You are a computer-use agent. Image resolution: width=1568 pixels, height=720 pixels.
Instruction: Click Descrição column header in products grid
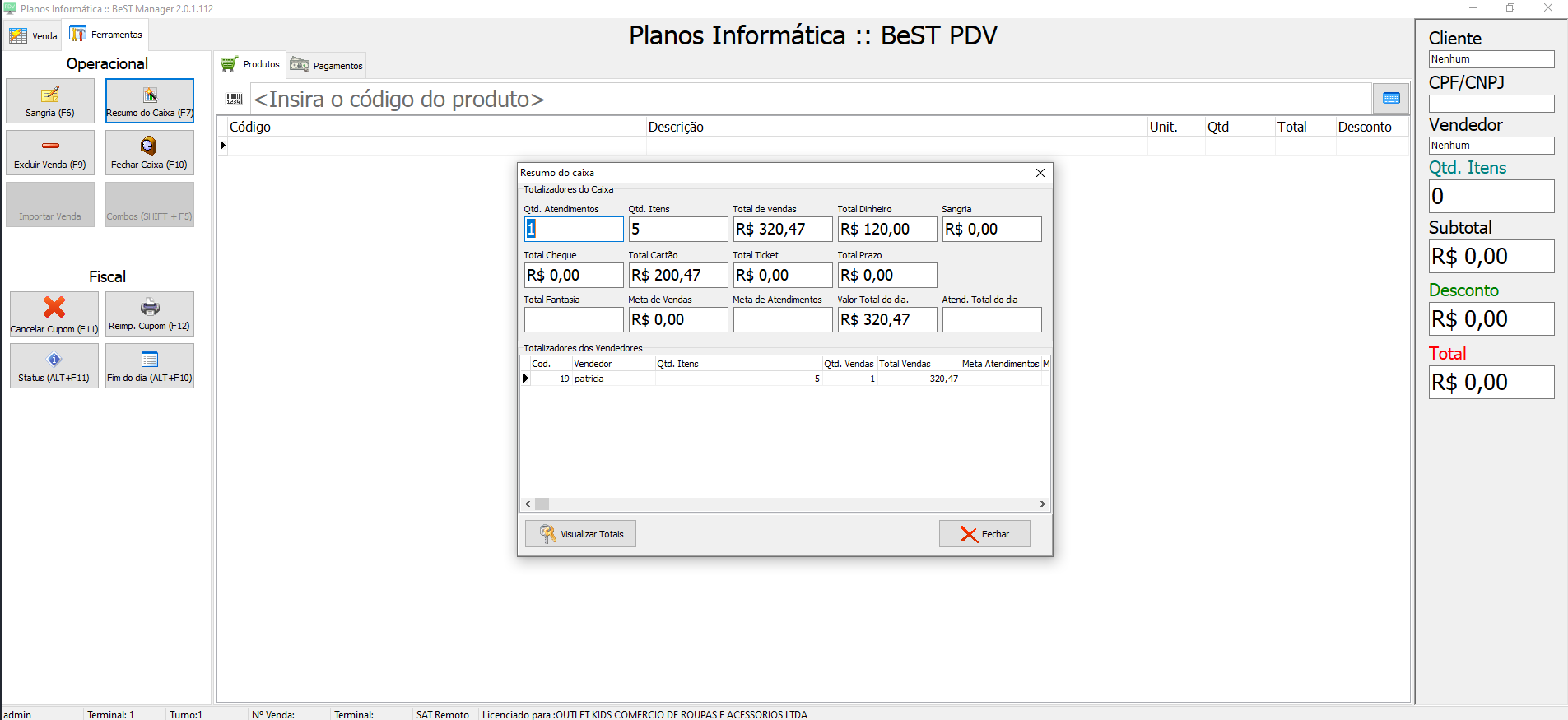[x=897, y=127]
